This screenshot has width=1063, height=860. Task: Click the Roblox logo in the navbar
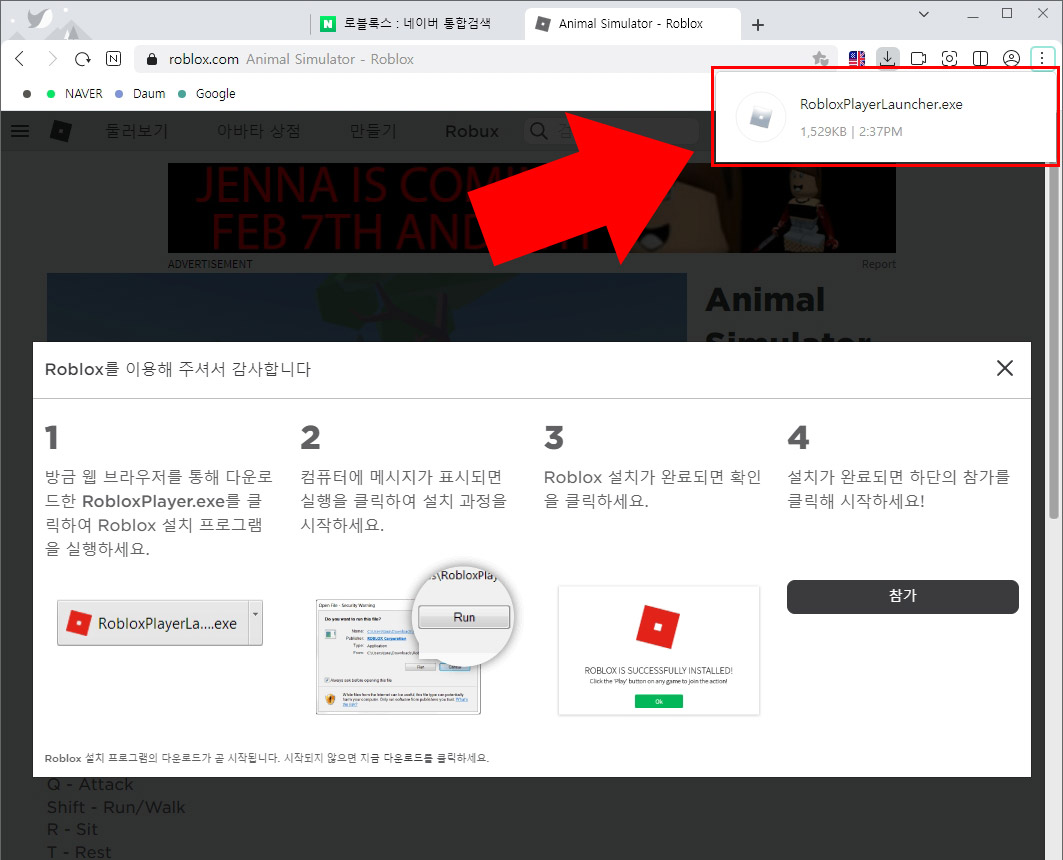click(59, 130)
